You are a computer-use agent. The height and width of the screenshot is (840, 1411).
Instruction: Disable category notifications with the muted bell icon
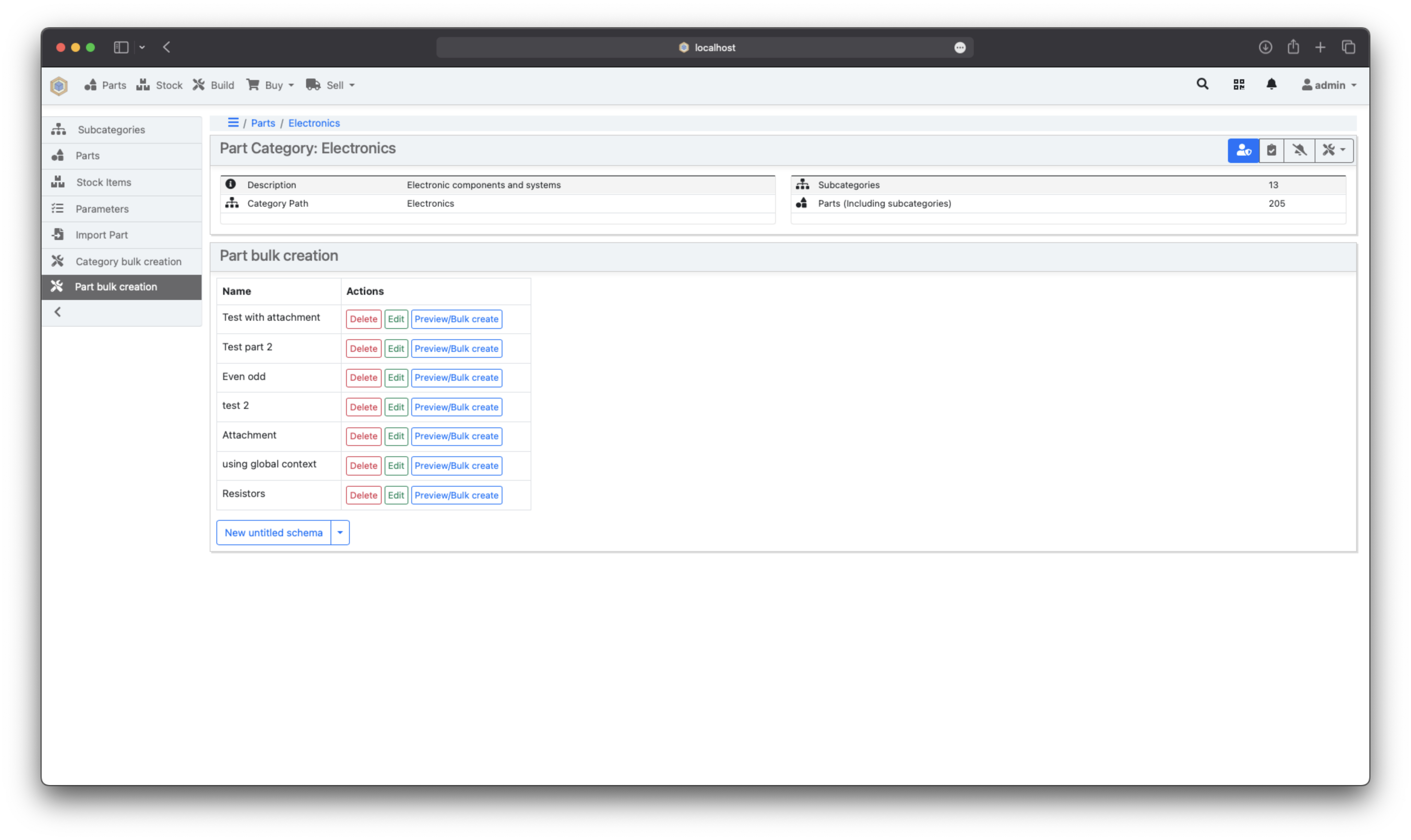1300,150
